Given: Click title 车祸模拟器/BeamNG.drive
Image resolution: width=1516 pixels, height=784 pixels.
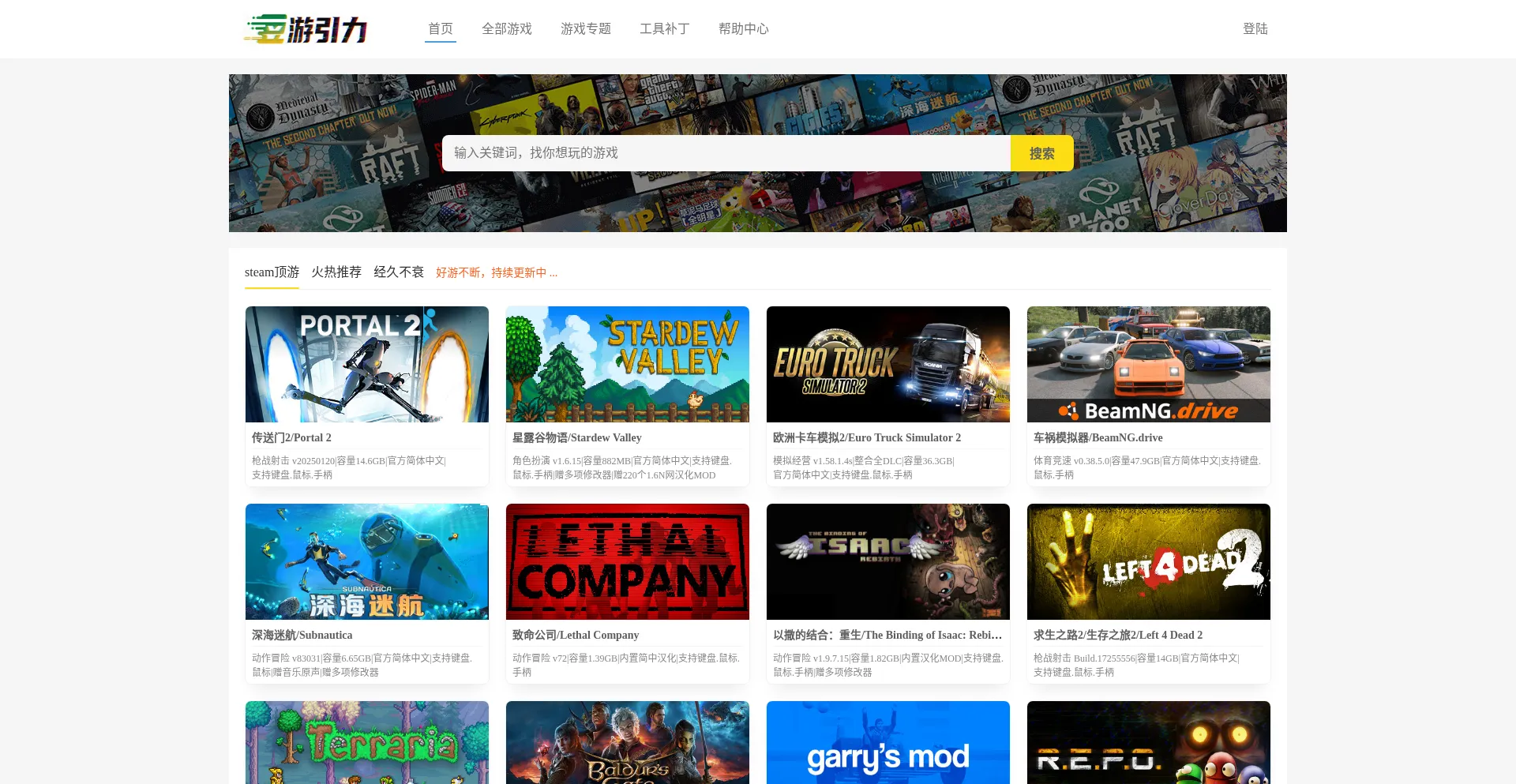Looking at the screenshot, I should click(x=1098, y=437).
